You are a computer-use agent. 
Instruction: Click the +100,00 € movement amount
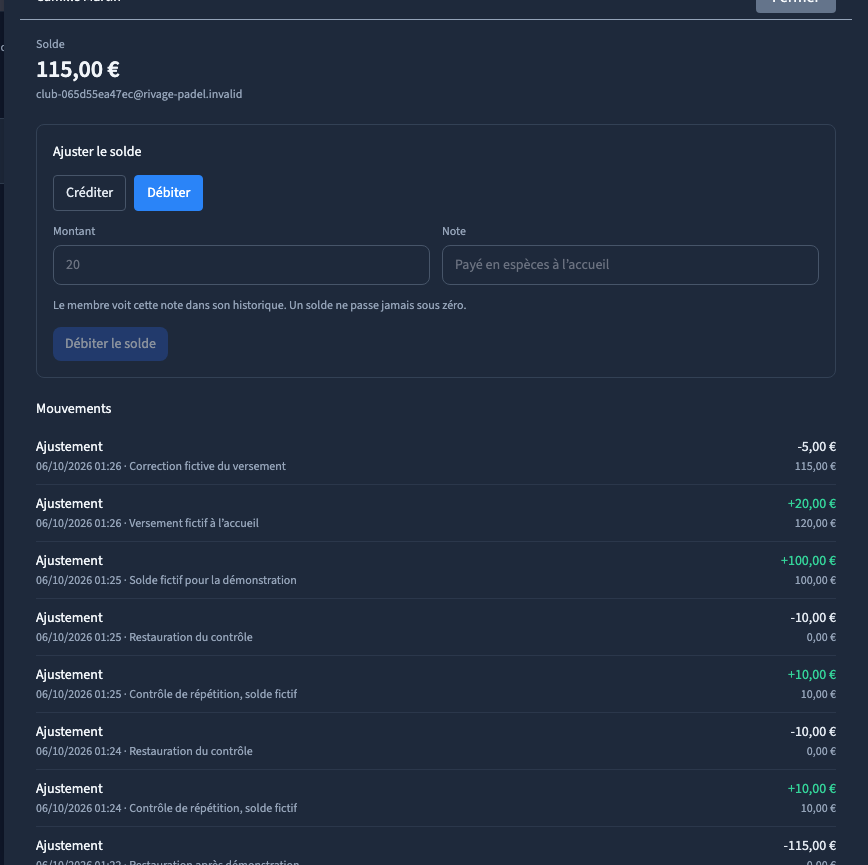[808, 561]
